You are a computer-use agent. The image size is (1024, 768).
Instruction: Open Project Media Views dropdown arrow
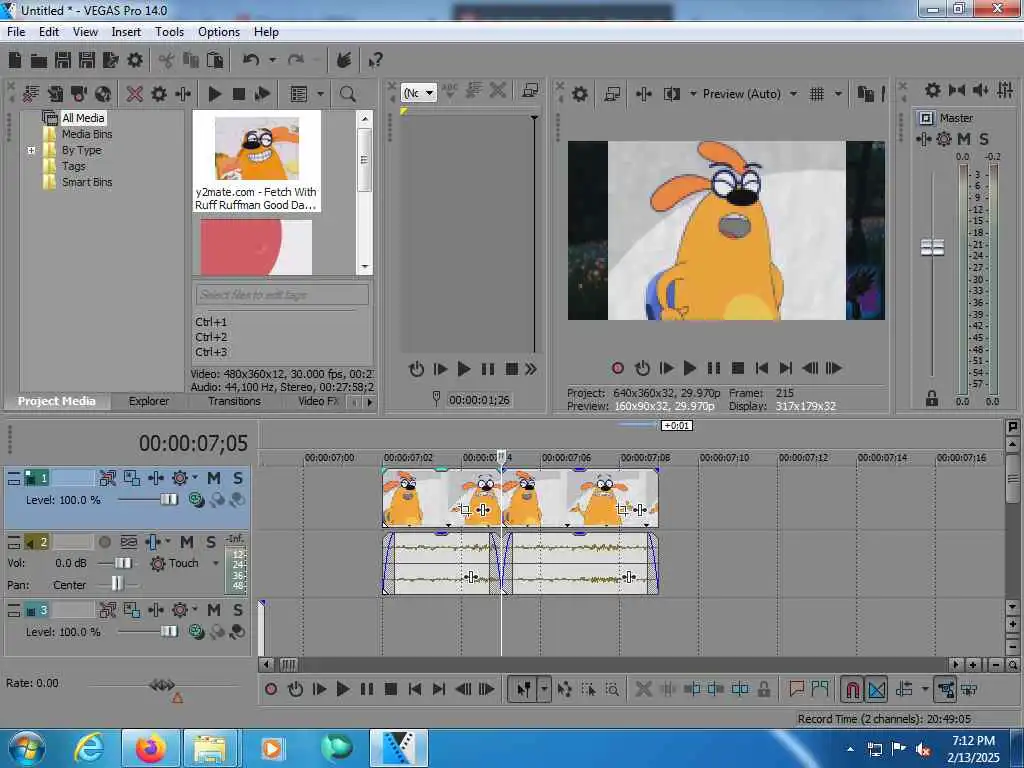point(320,94)
